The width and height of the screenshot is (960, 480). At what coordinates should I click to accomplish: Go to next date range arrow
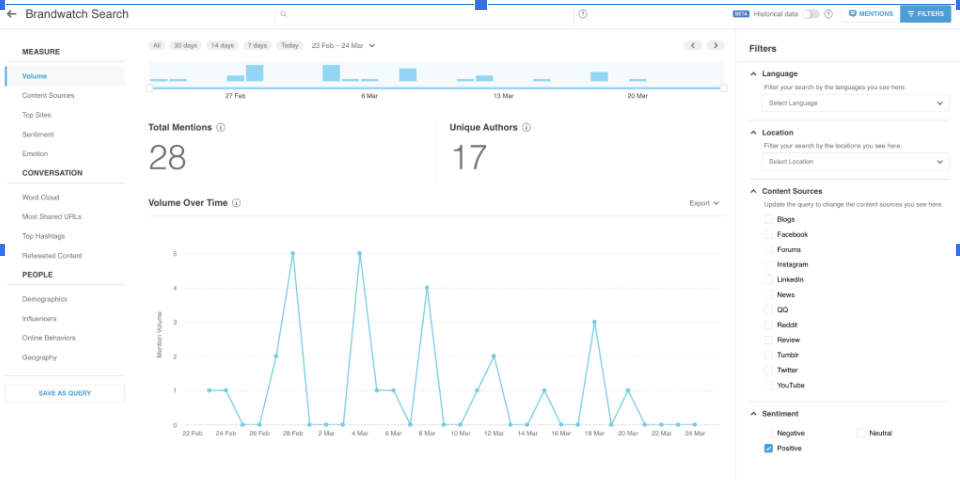click(715, 45)
